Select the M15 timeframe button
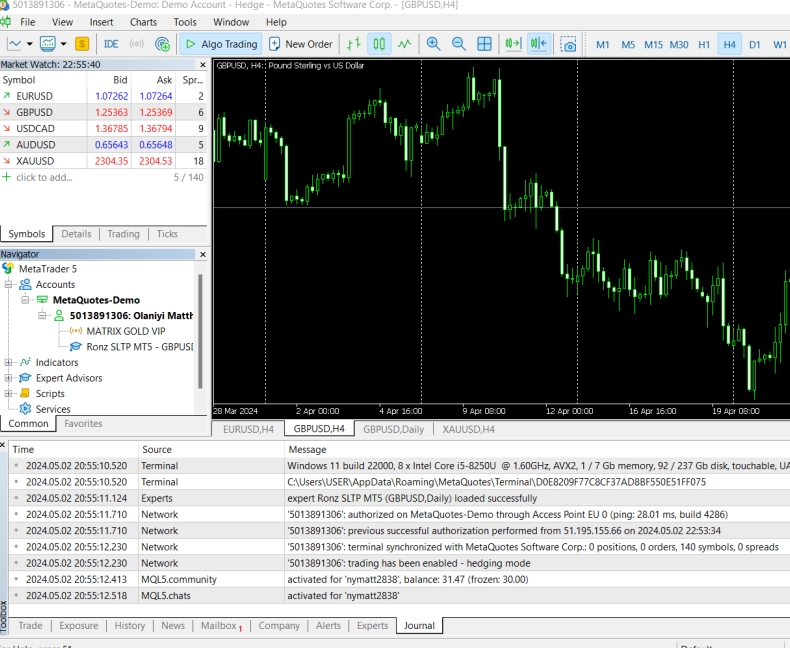The width and height of the screenshot is (790, 648). pyautogui.click(x=653, y=44)
